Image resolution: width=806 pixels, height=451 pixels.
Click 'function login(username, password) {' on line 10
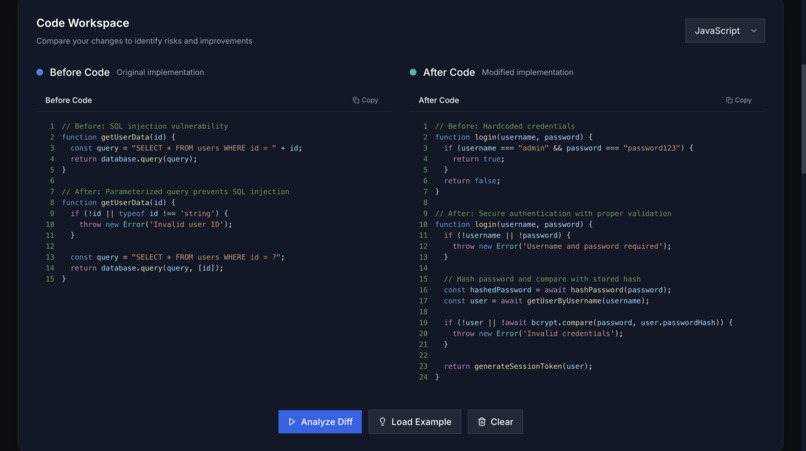click(x=514, y=225)
